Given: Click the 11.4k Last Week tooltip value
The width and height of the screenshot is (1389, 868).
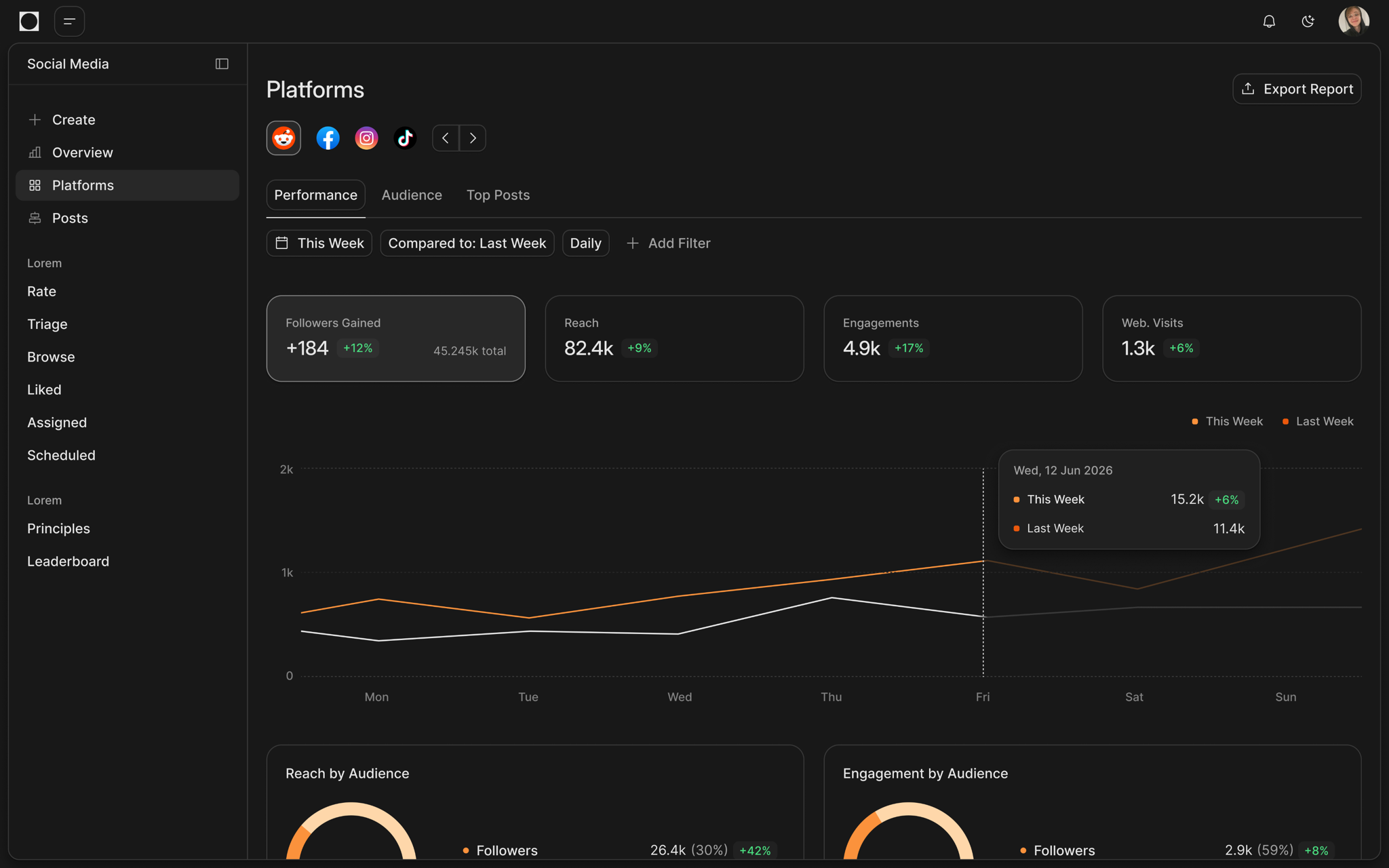Looking at the screenshot, I should (1228, 528).
